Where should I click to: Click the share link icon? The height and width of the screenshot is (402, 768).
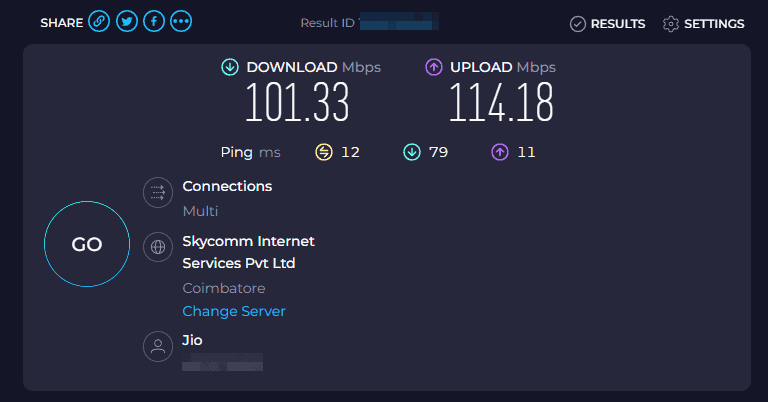coord(99,22)
